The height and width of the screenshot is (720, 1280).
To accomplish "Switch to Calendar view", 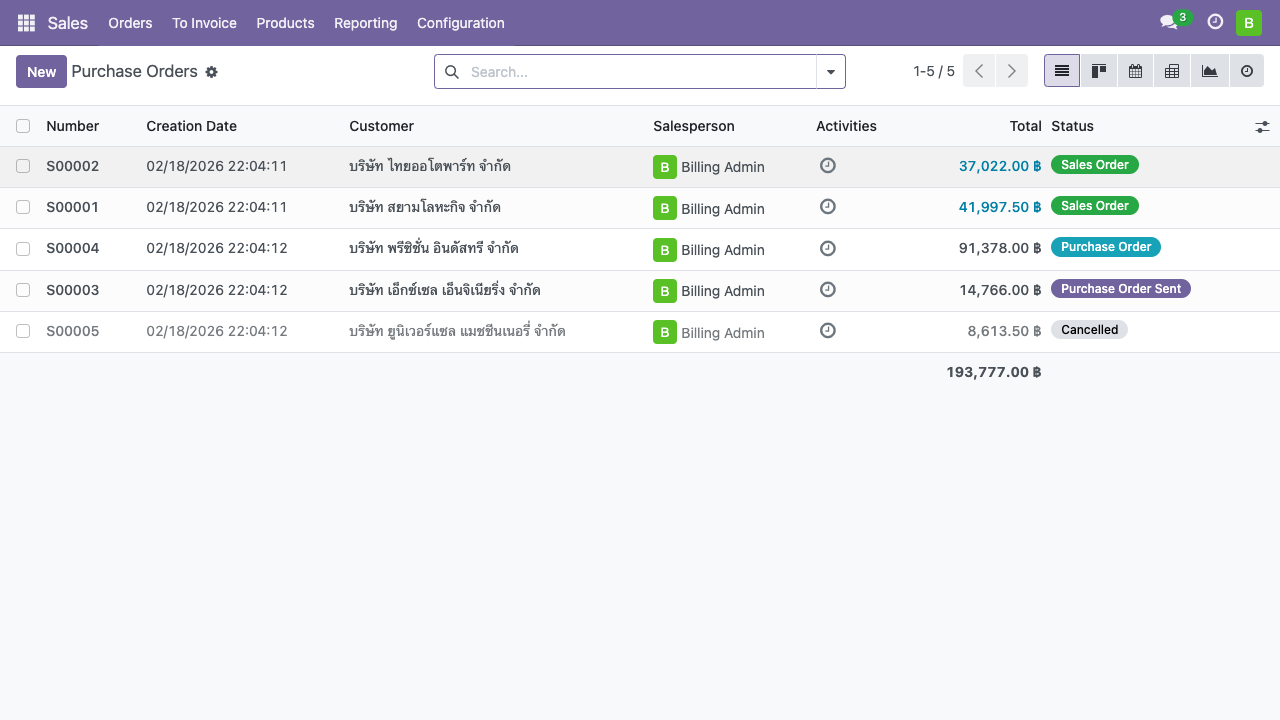I will (1135, 71).
